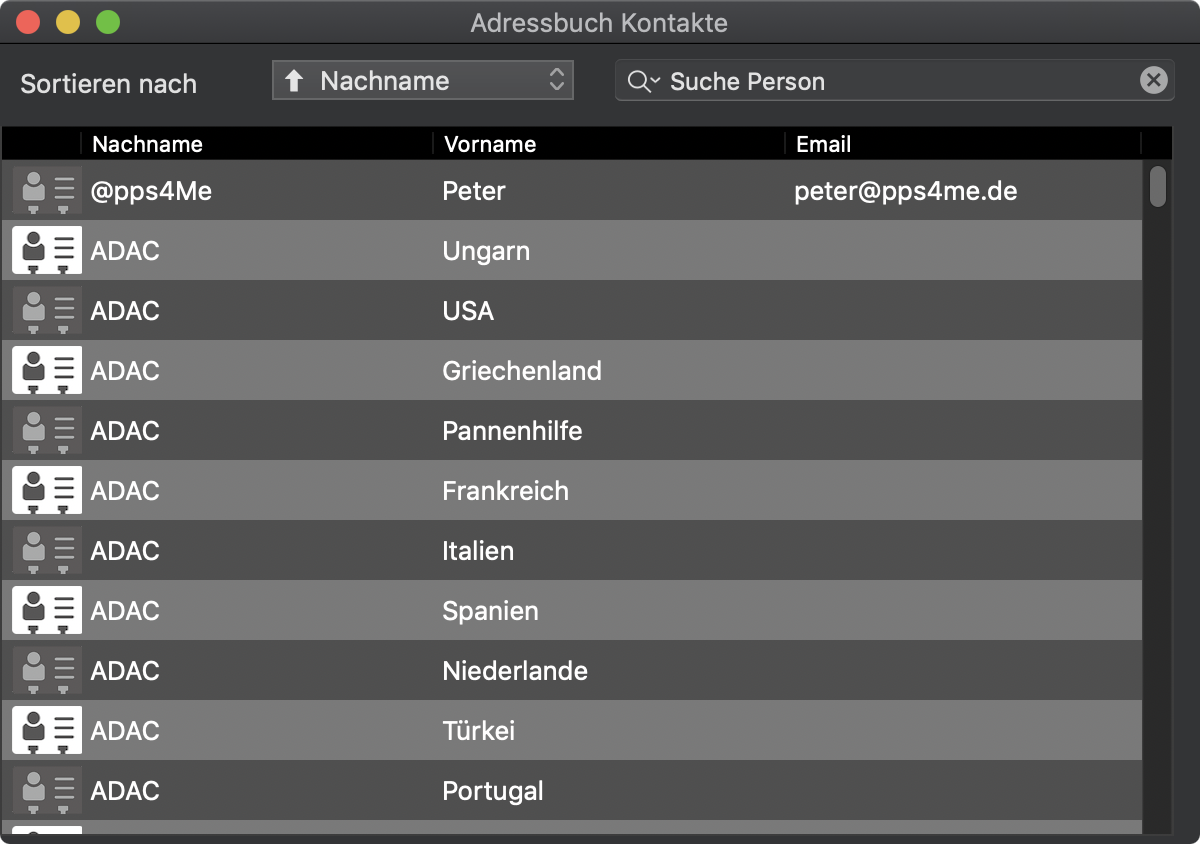Click contact card icon for ADAC Pannenhilfe
1200x844 pixels.
(x=47, y=431)
